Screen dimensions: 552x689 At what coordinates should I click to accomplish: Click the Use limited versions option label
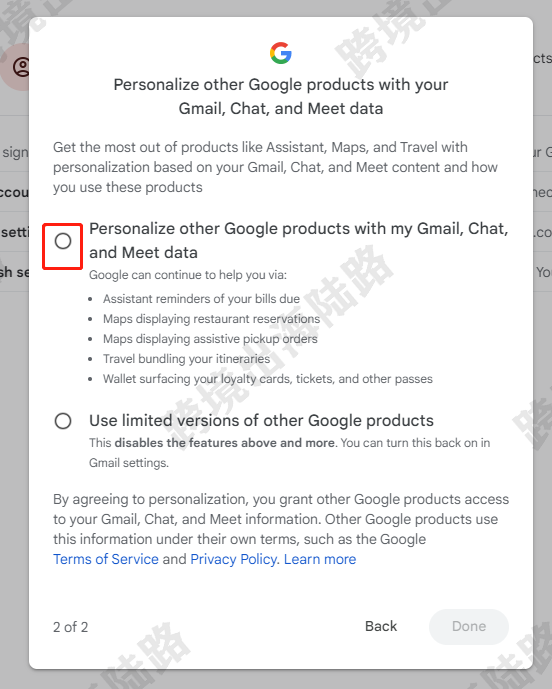261,421
